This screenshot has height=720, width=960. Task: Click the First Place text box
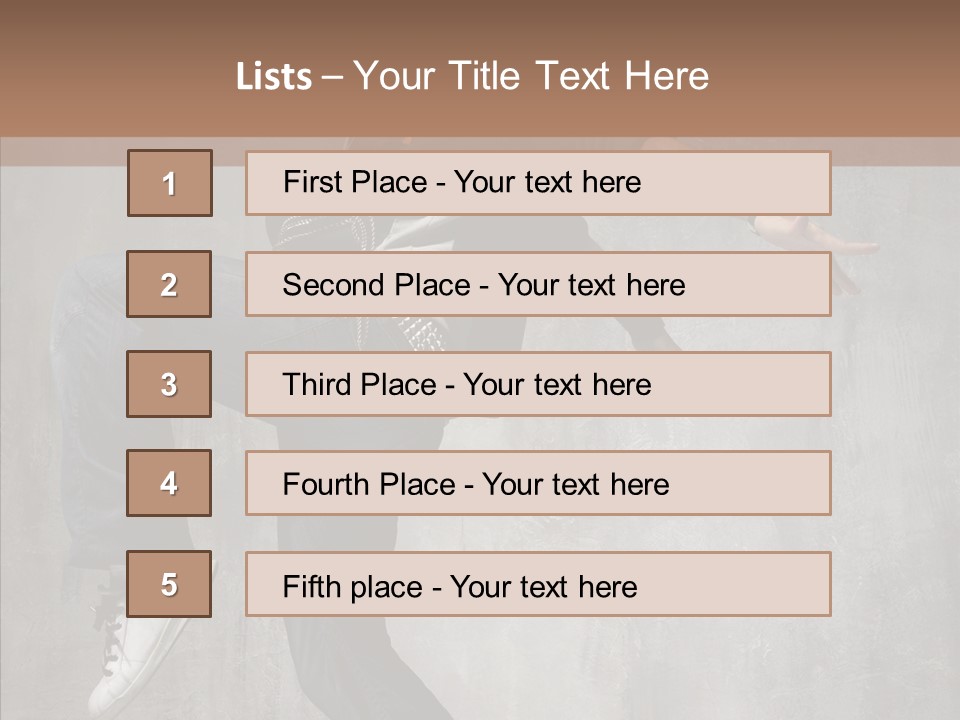(x=538, y=183)
